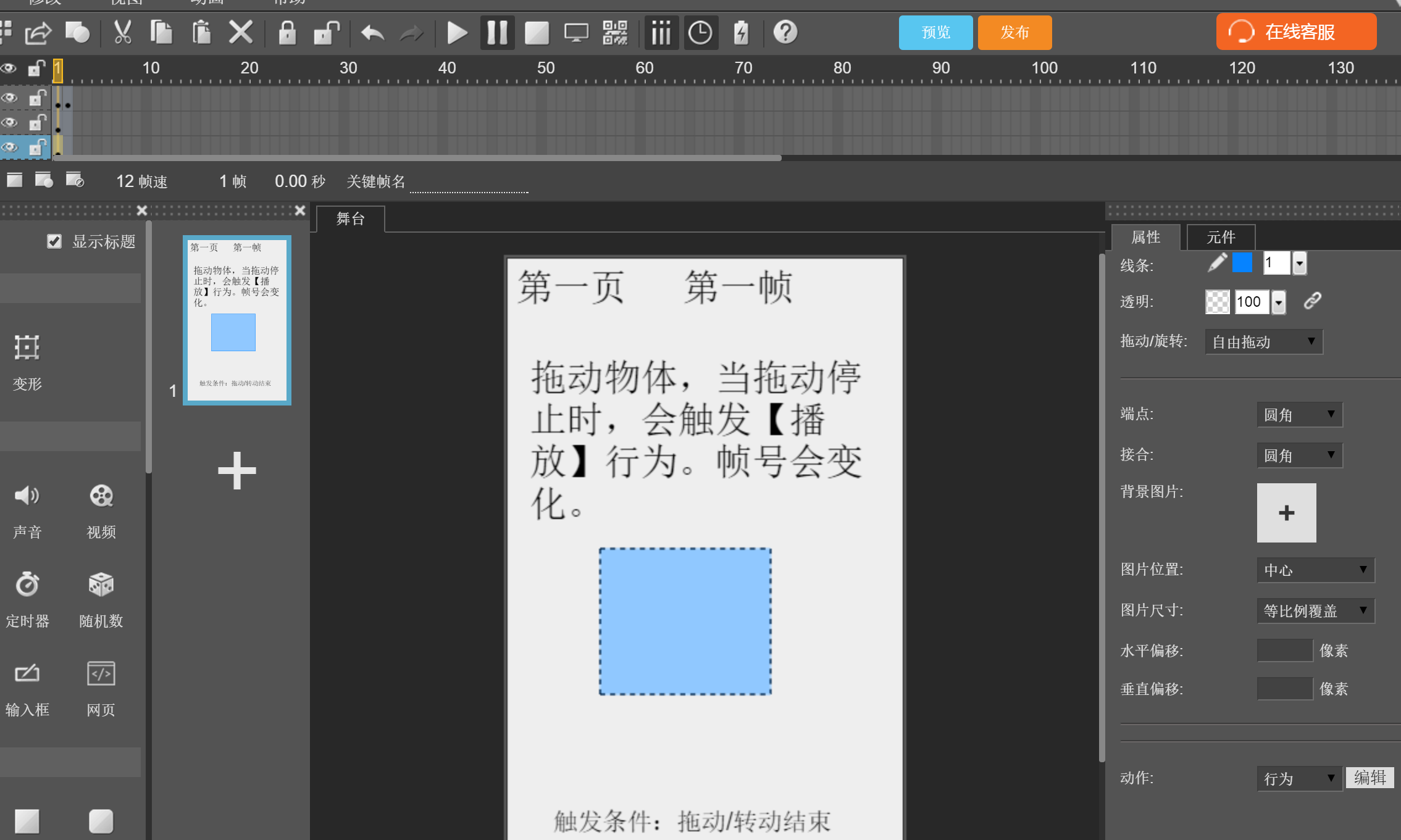Open the 端点 圆角 dropdown
The width and height of the screenshot is (1401, 840).
(x=1299, y=415)
